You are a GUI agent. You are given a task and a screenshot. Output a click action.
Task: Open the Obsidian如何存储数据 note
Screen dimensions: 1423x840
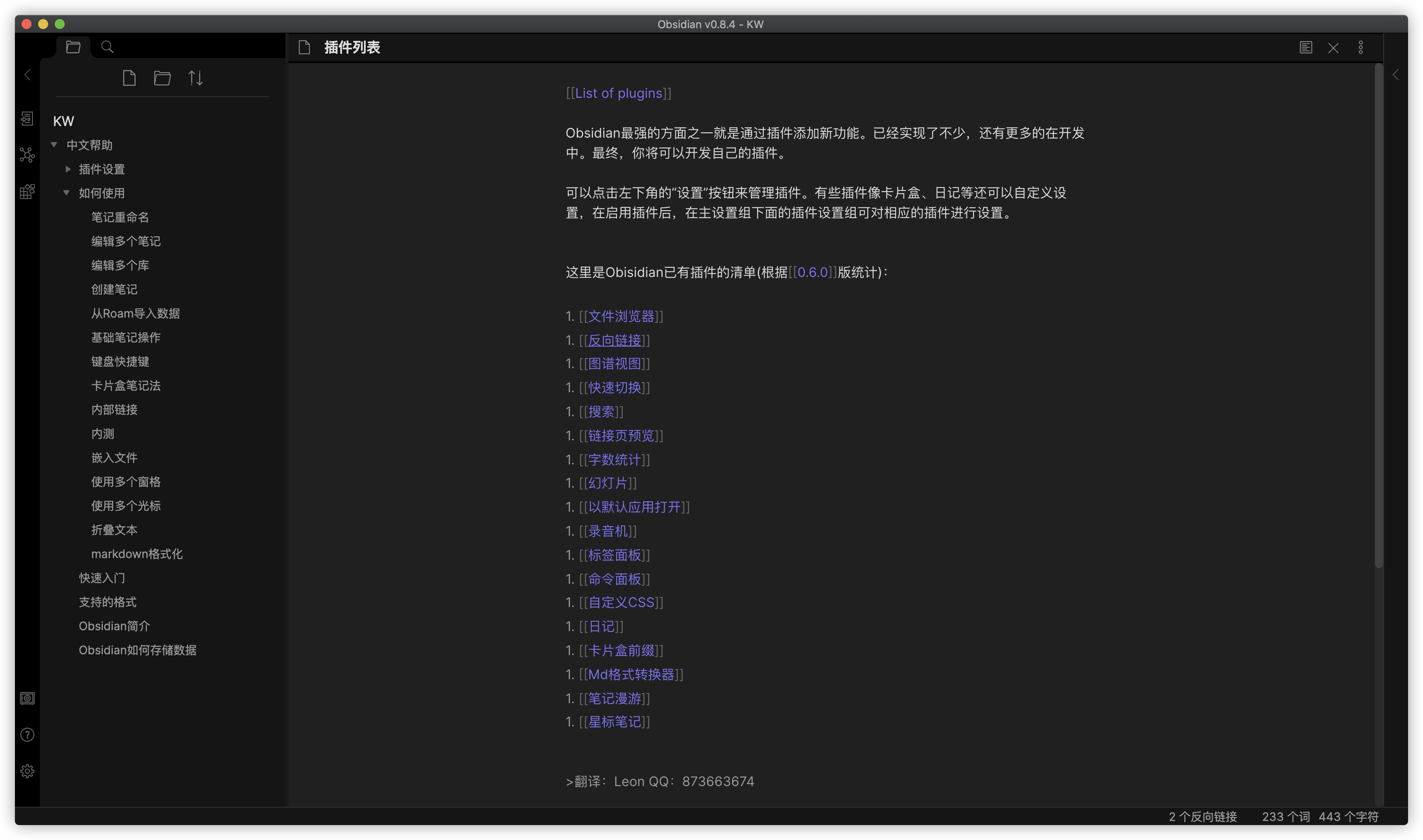pos(138,651)
